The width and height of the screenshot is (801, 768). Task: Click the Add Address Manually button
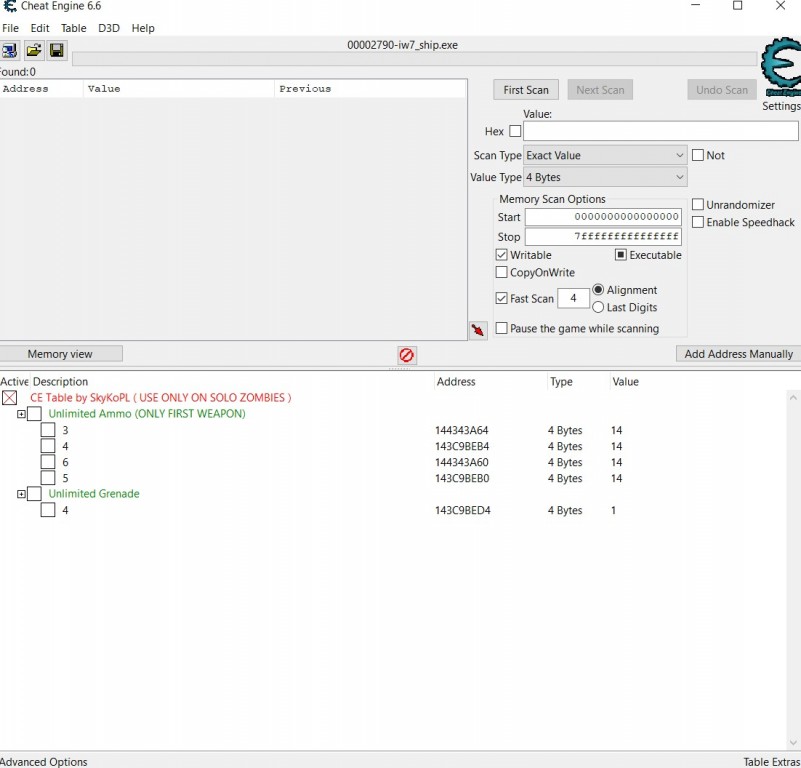(x=738, y=354)
